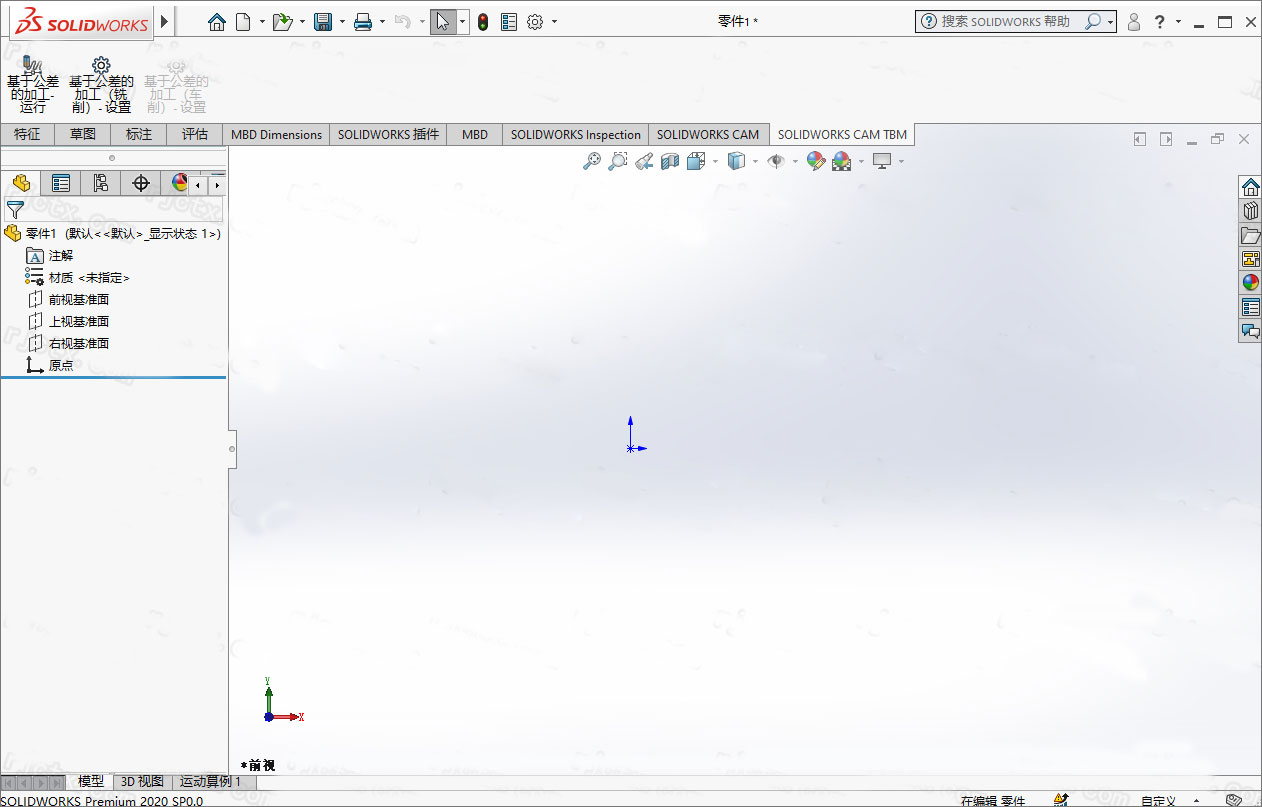Activate the Zoom to Area tool
This screenshot has width=1262, height=807.
[618, 160]
